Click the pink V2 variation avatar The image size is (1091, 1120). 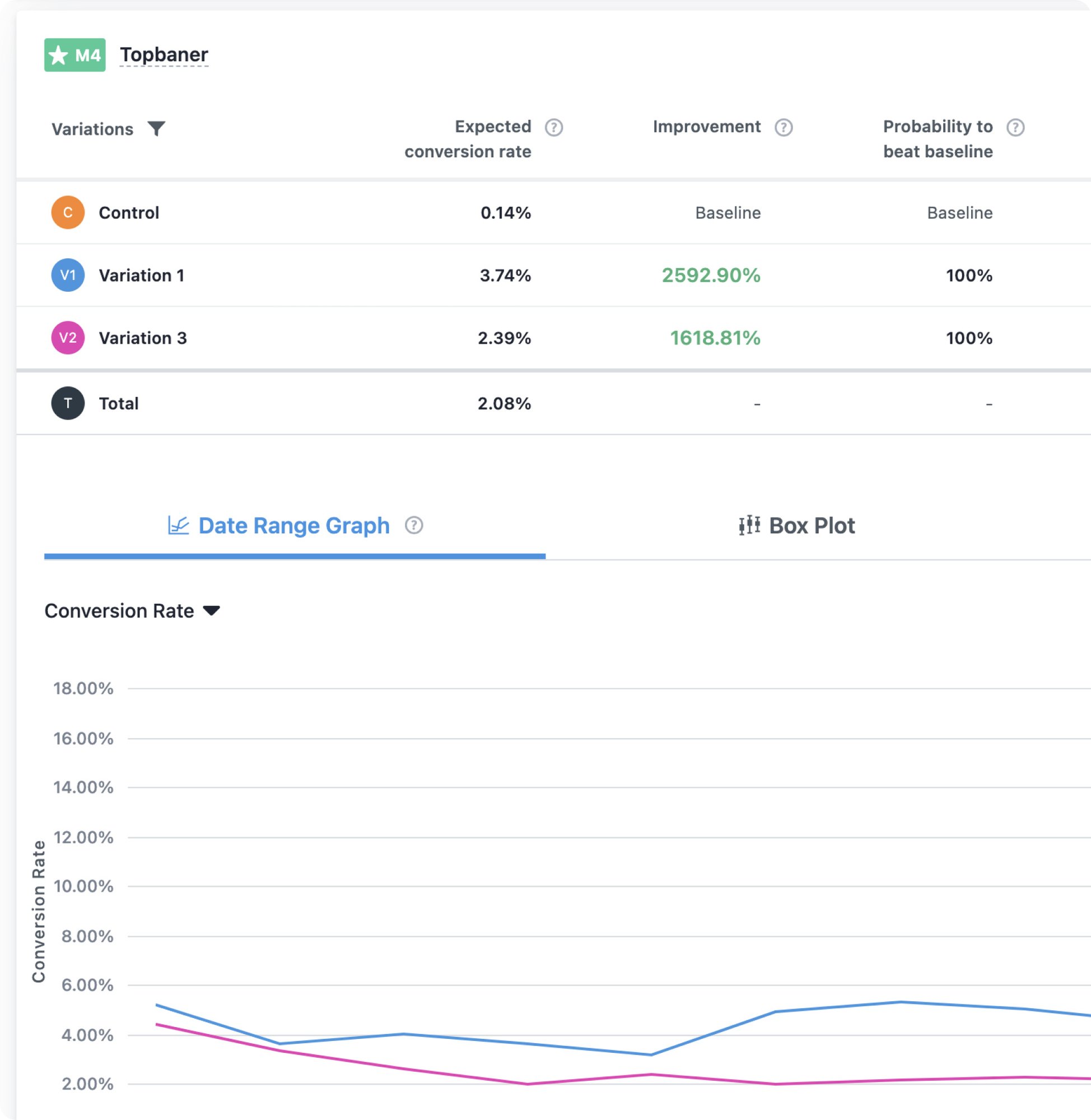pyautogui.click(x=68, y=338)
